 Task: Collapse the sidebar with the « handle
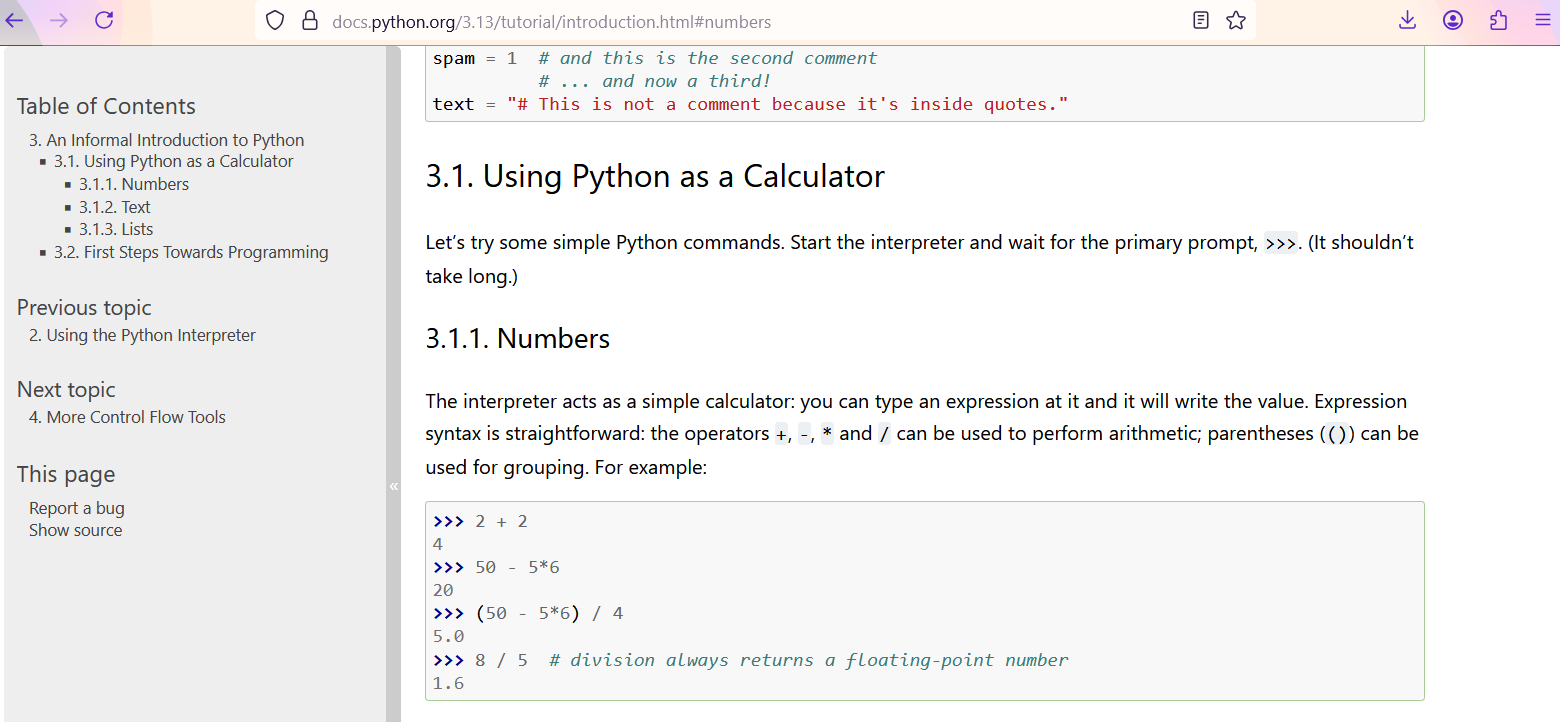(x=393, y=486)
